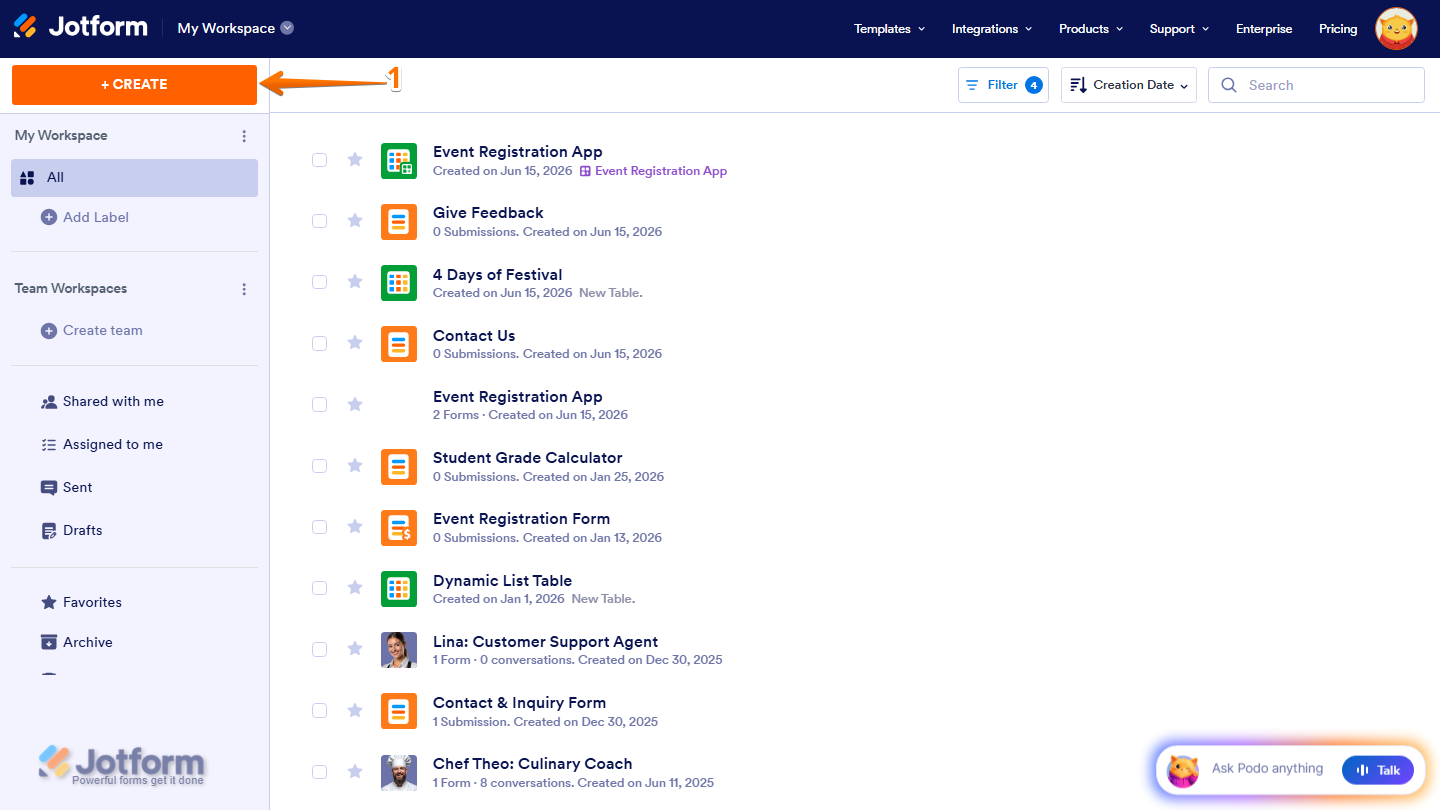
Task: Open the Templates dropdown menu
Action: click(x=889, y=29)
